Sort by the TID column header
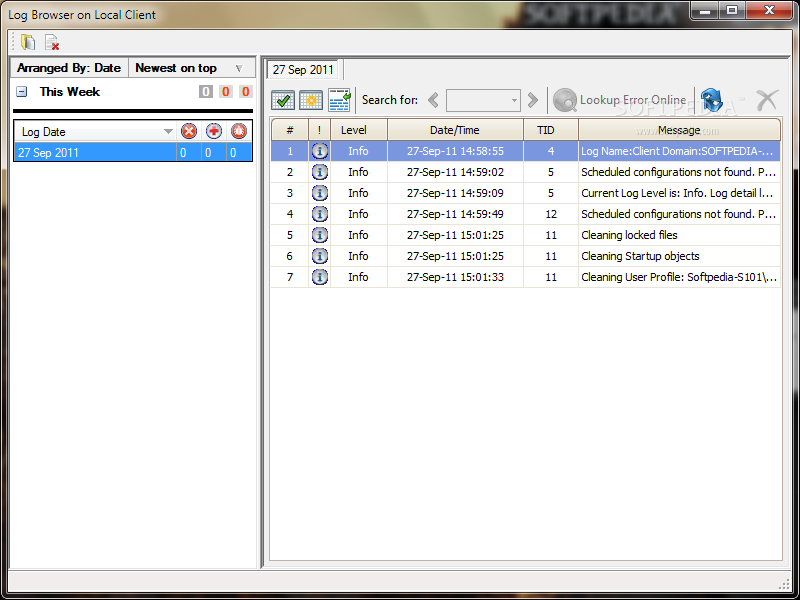 551,130
